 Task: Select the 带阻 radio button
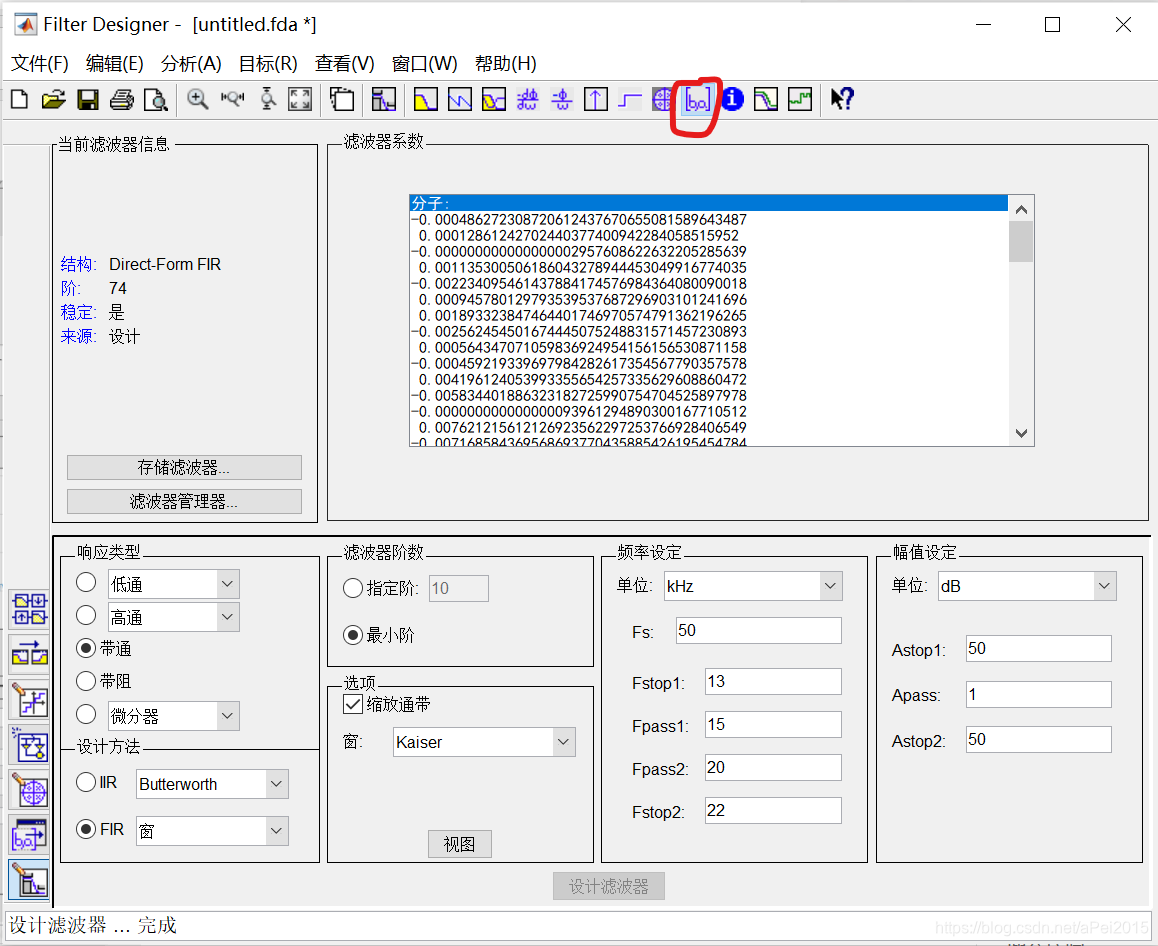click(86, 681)
